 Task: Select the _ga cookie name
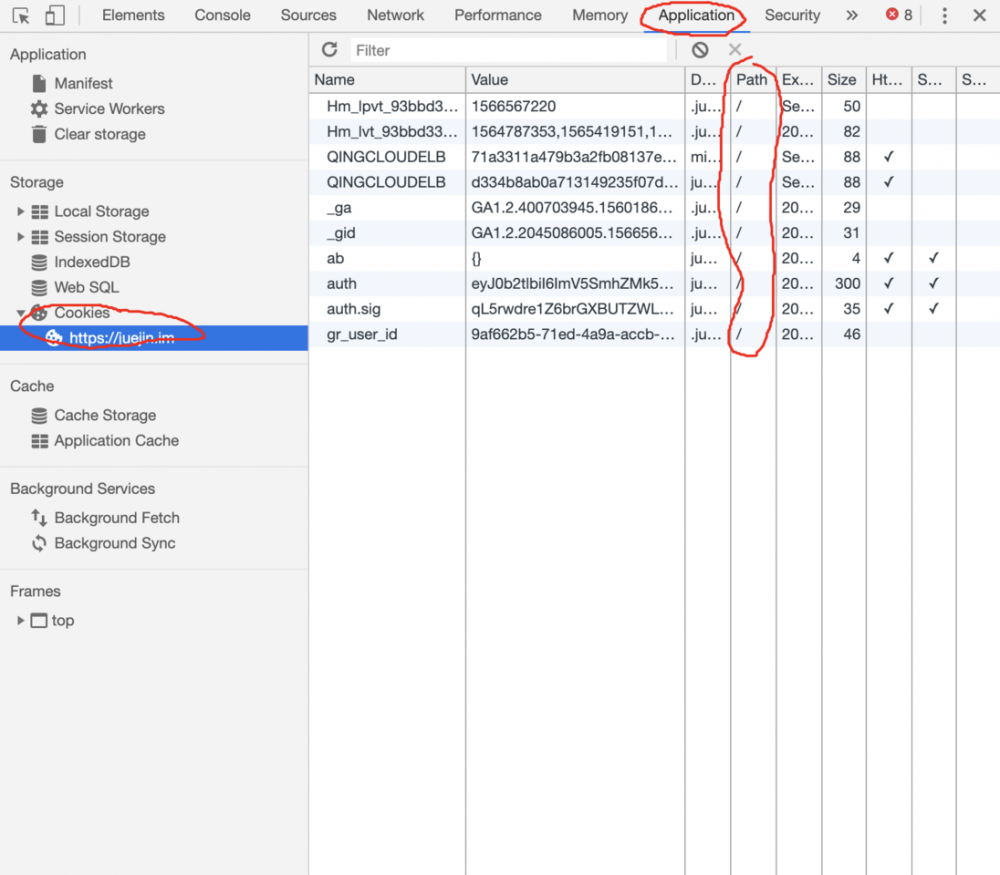coord(339,208)
